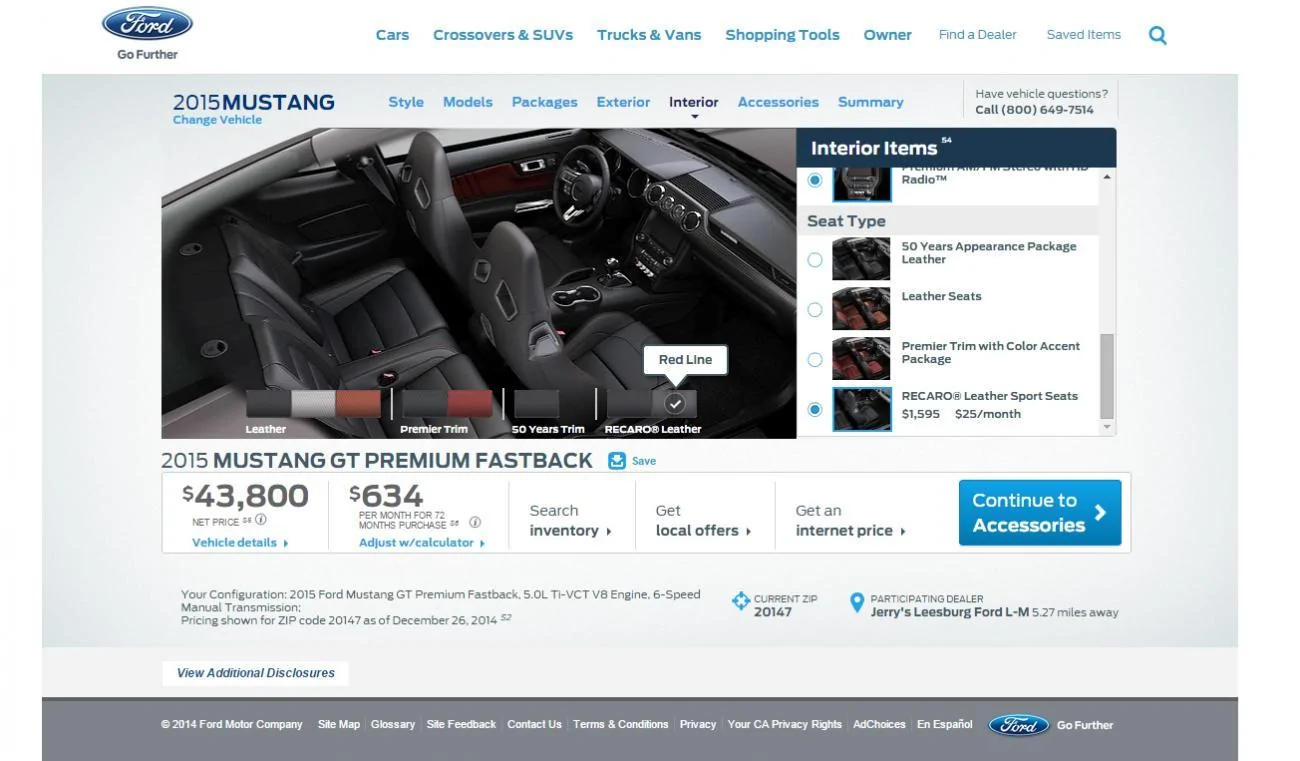This screenshot has height=761, width=1300.
Task: Open Terms & Conditions footer link
Action: (621, 725)
